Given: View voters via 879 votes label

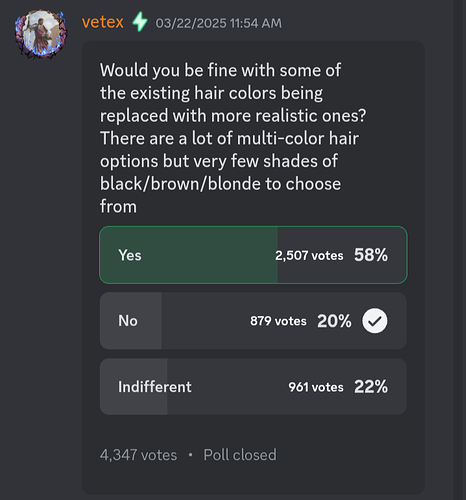Looking at the screenshot, I should point(278,321).
